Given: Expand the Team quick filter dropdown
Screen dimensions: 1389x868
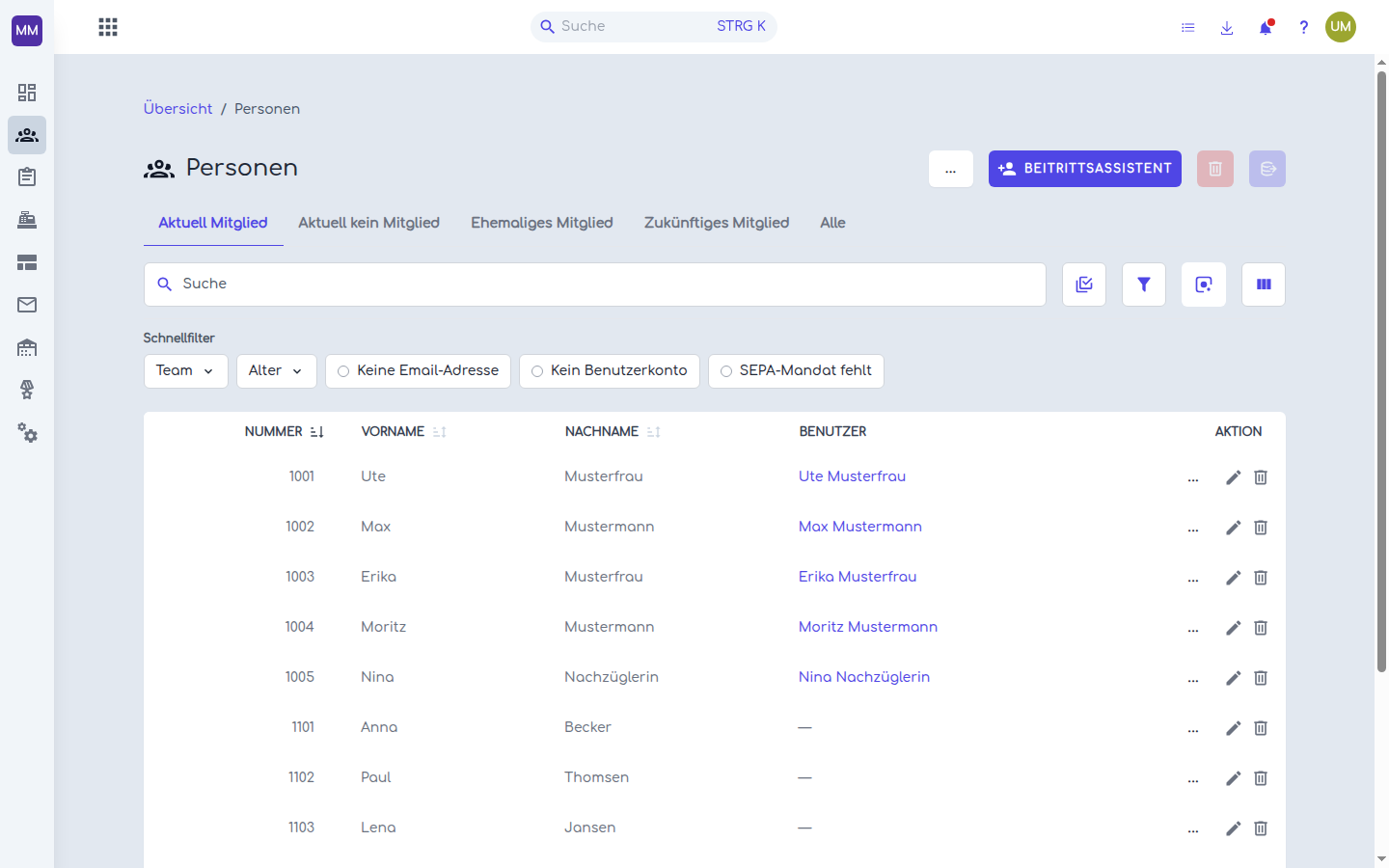Looking at the screenshot, I should click(x=185, y=371).
